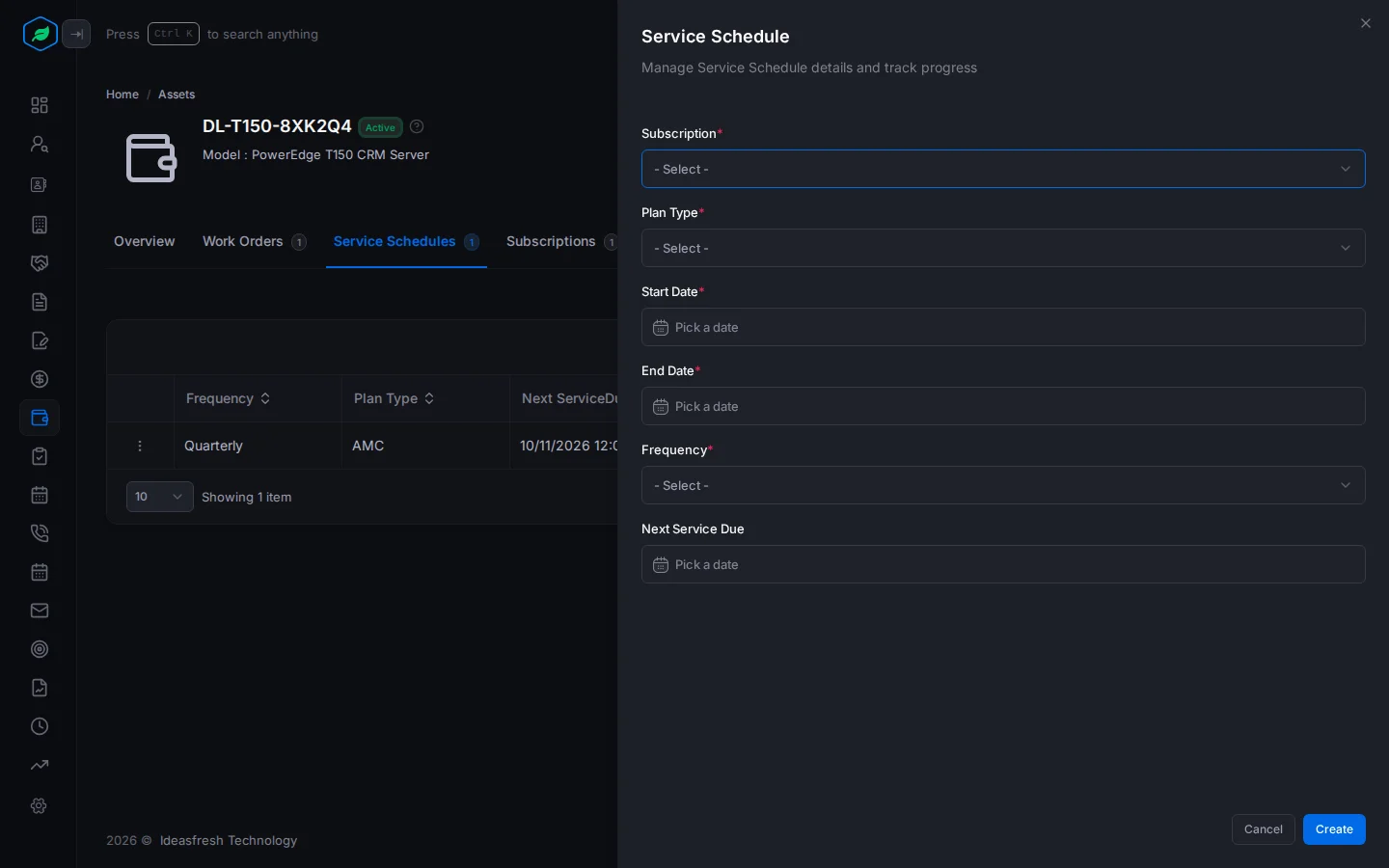The height and width of the screenshot is (868, 1389).
Task: Open the dashboard grid icon in sidebar
Action: 40,105
